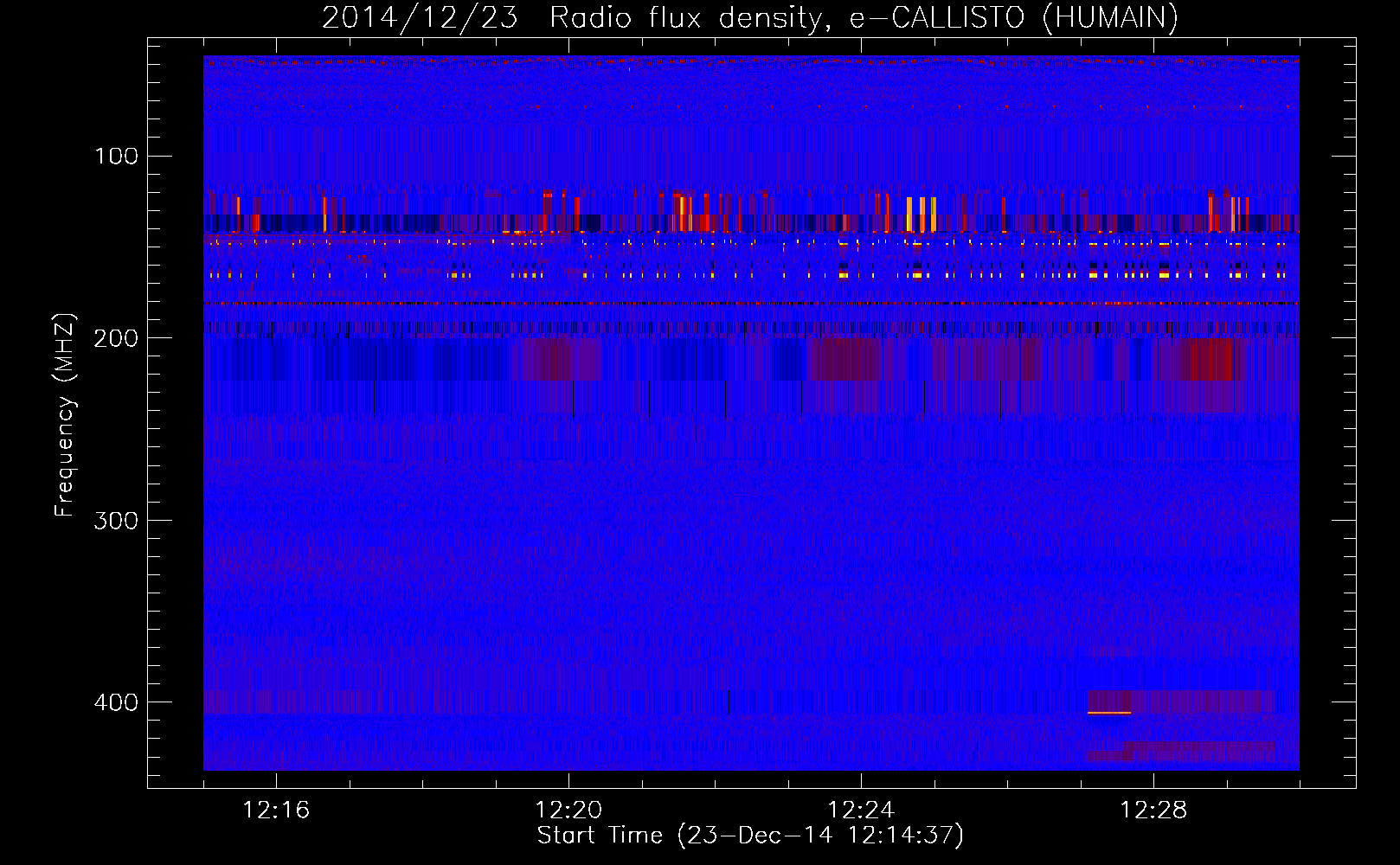Image resolution: width=1400 pixels, height=865 pixels.
Task: Click the yellow burst stripes near 12:25 at 130 MHz
Action: (922, 215)
